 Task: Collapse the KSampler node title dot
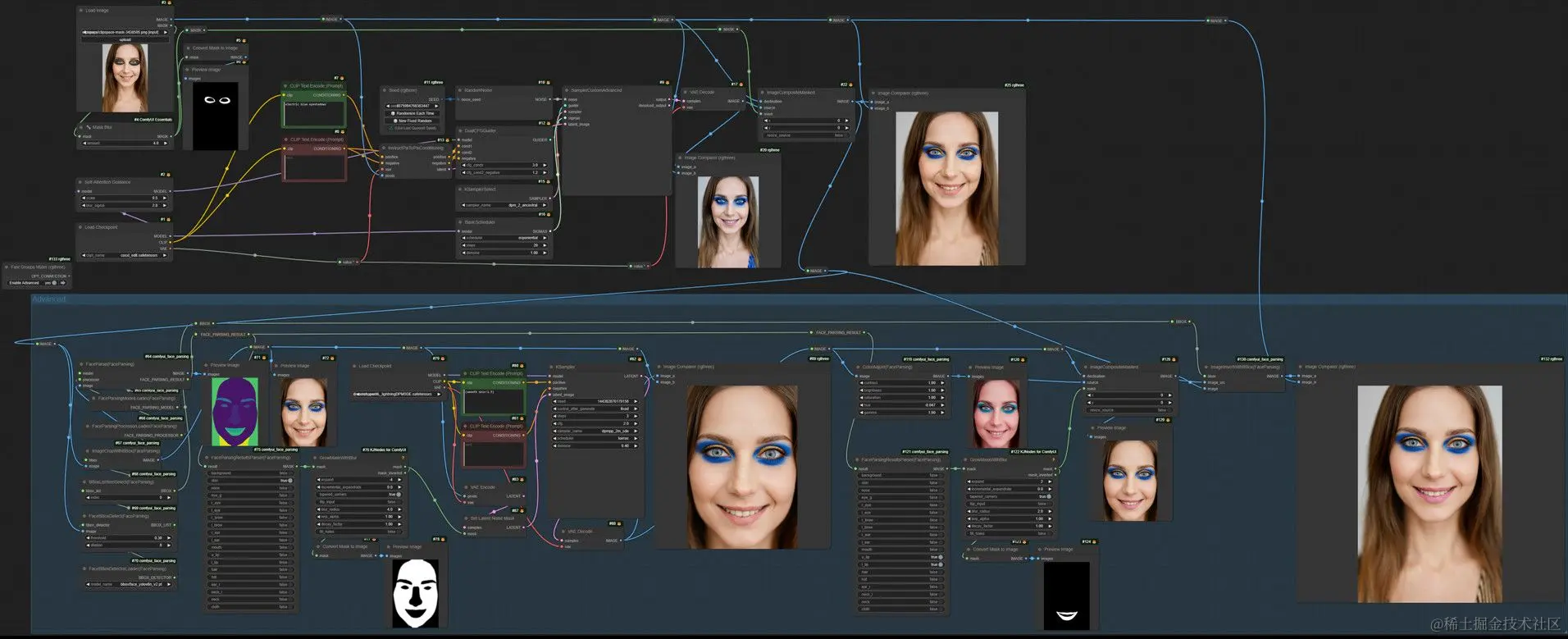(551, 367)
